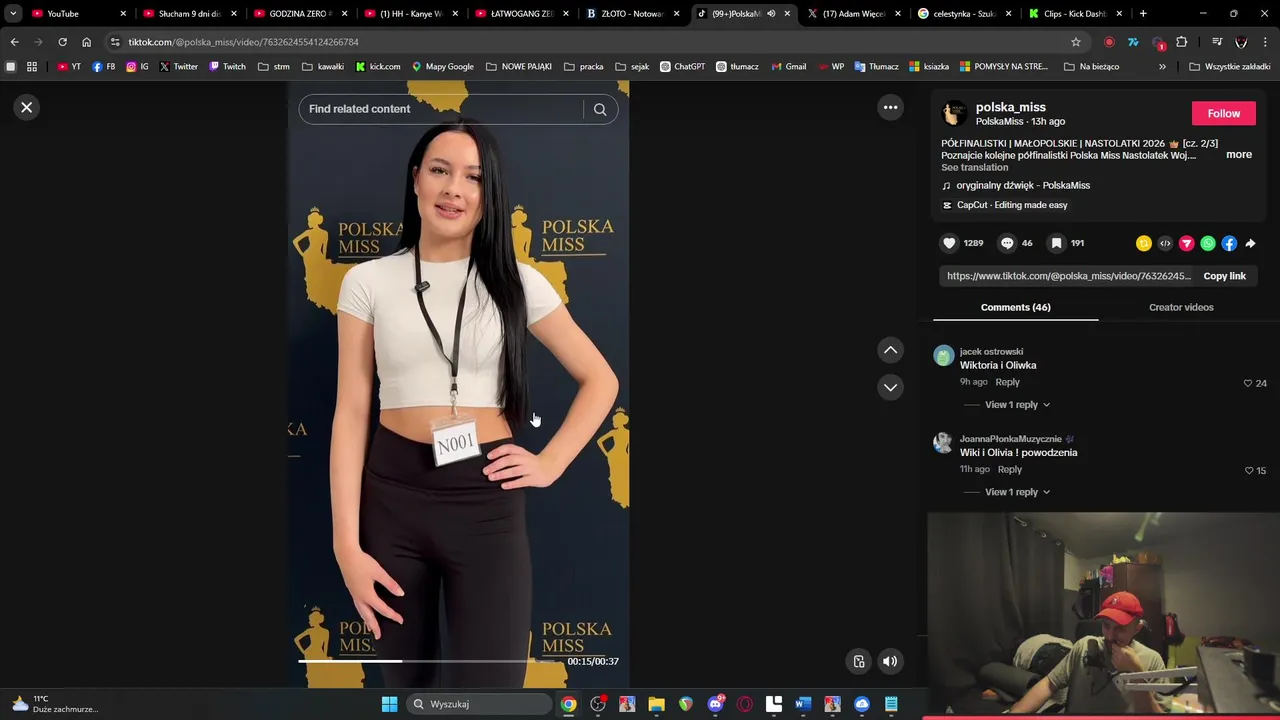
Task: Open 'oryginalny dźwięk - PolskaMiss' sound link
Action: click(1023, 186)
